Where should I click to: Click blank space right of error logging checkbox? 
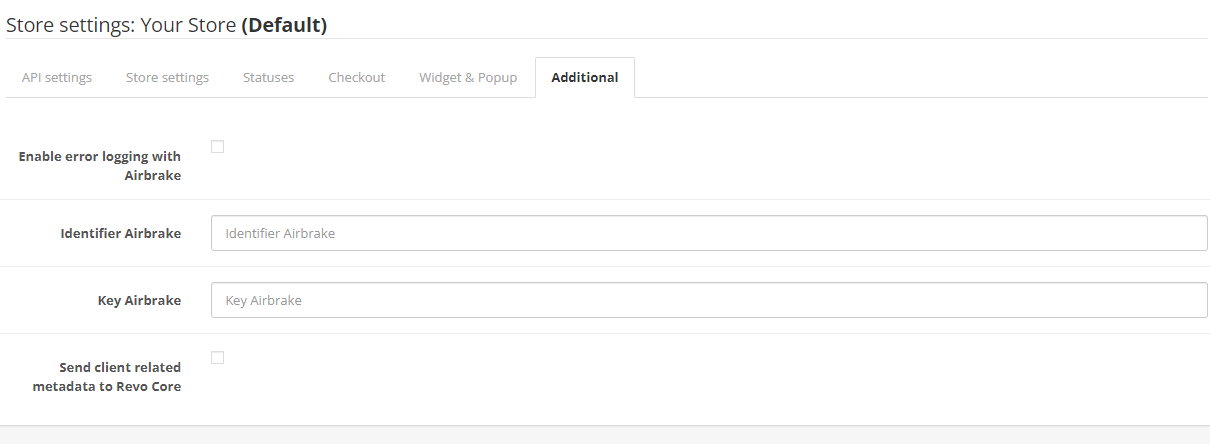(x=700, y=160)
